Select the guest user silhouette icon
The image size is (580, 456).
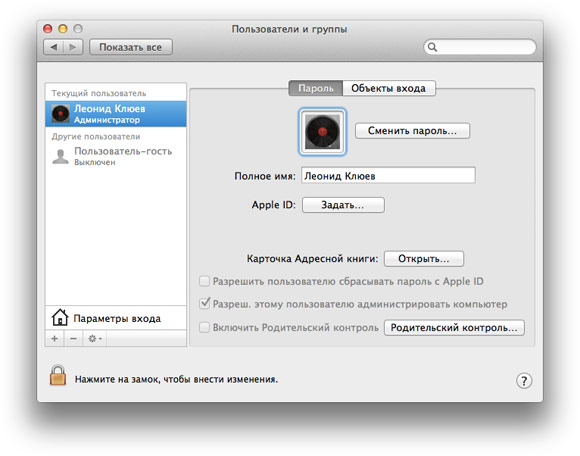pyautogui.click(x=60, y=156)
